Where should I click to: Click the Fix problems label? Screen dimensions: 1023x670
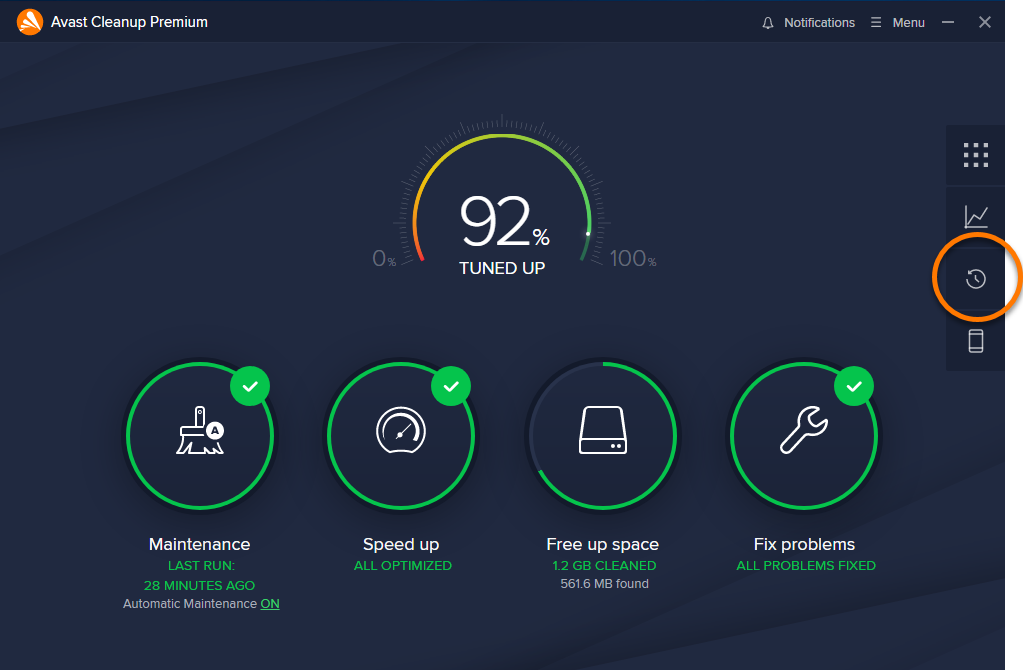(x=804, y=545)
